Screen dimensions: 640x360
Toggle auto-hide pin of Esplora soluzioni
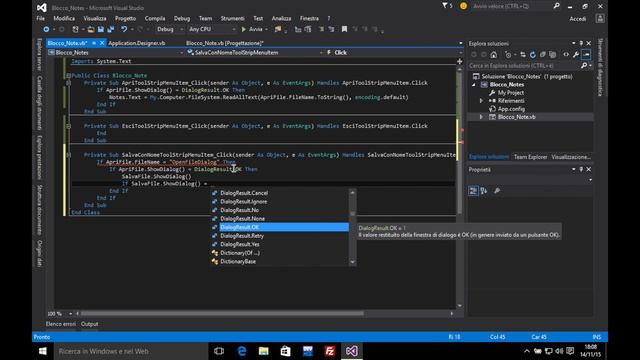tap(581, 43)
